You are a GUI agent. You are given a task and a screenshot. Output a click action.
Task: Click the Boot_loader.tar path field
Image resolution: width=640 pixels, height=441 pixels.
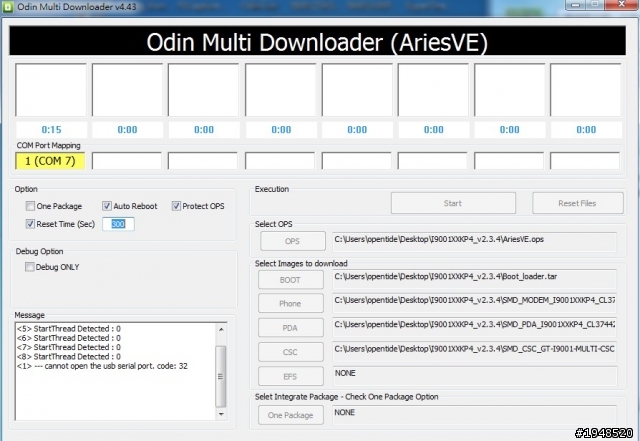(x=475, y=279)
